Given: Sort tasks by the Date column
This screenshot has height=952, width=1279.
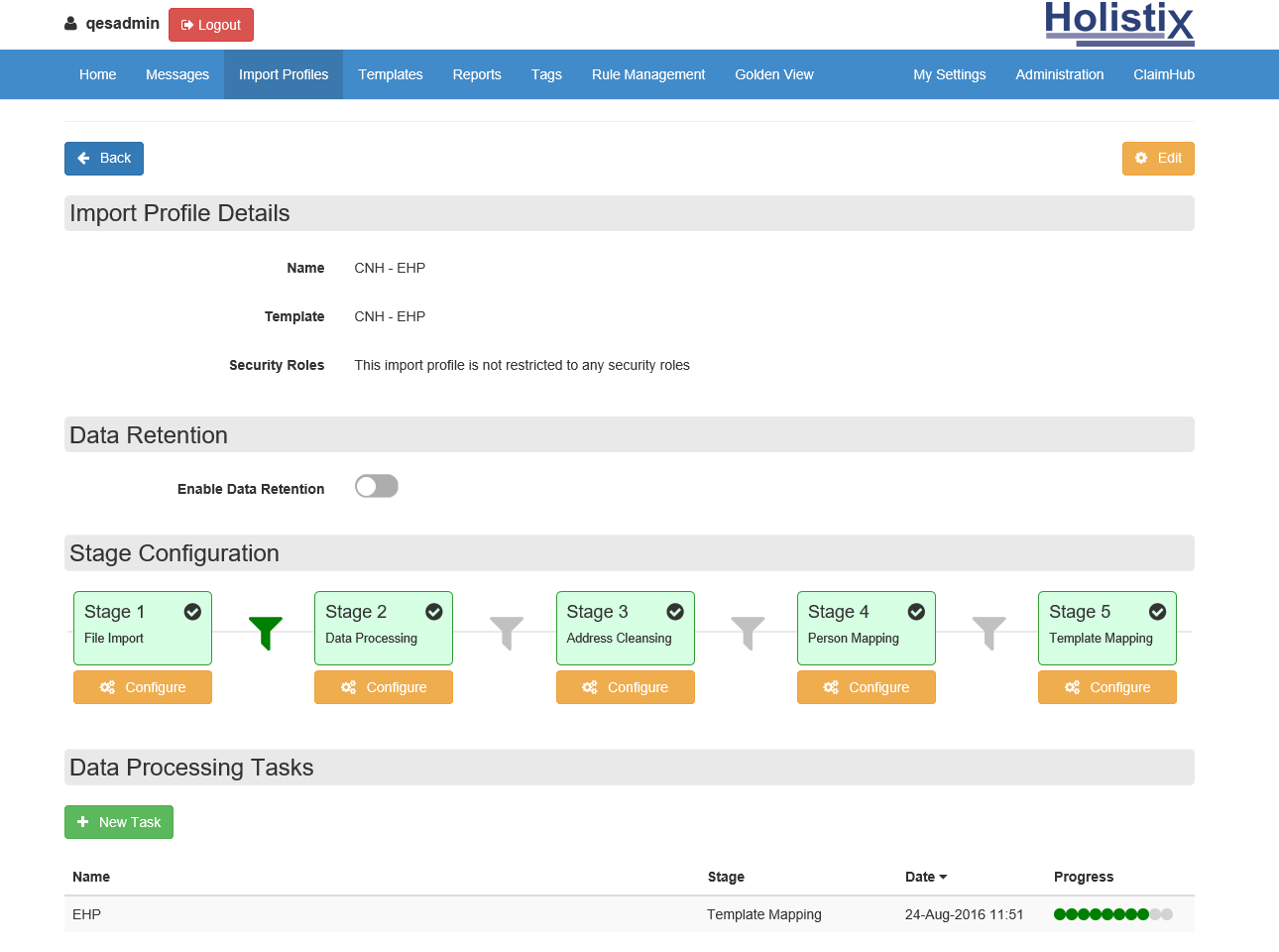Looking at the screenshot, I should click(x=925, y=877).
